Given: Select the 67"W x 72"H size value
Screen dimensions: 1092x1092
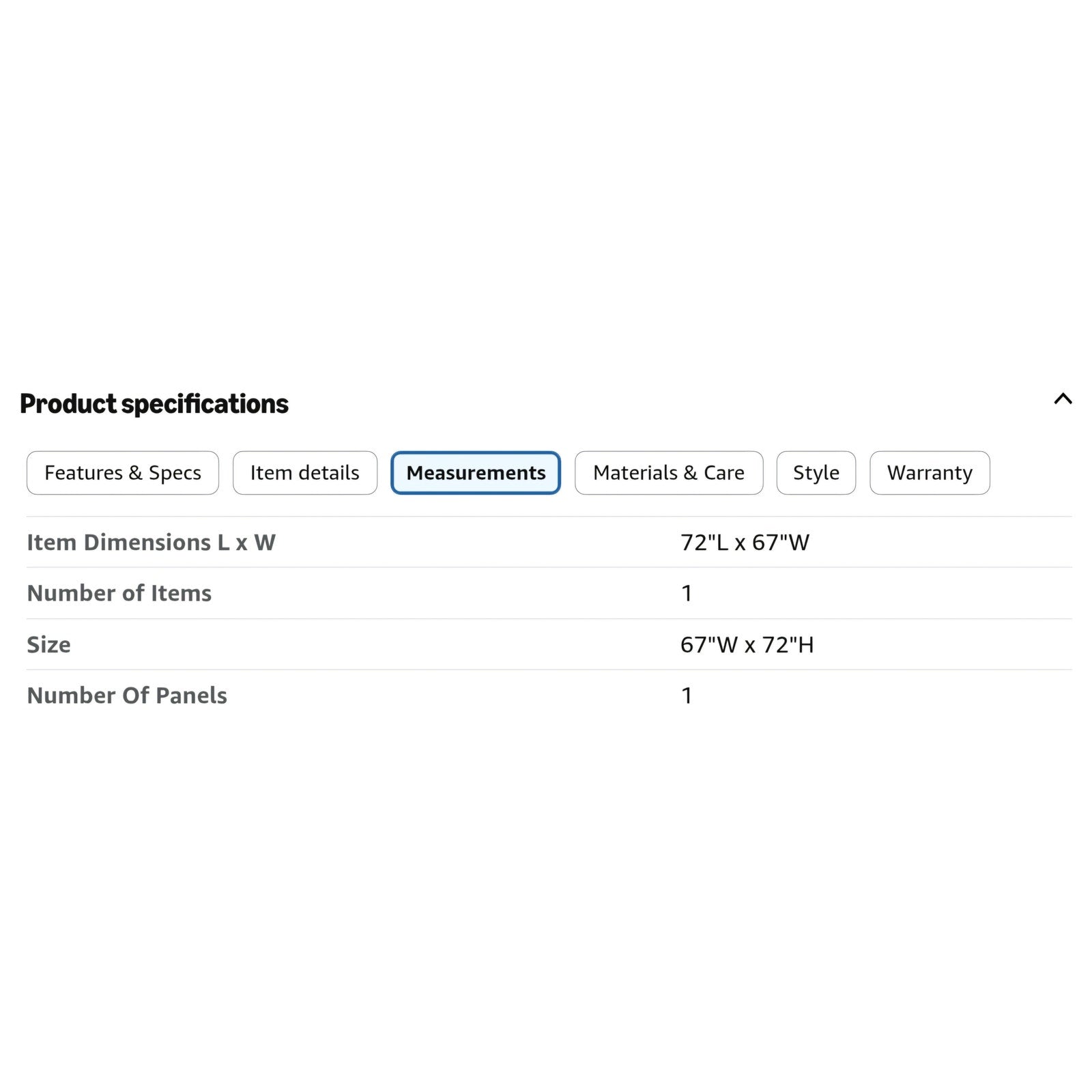Looking at the screenshot, I should point(747,644).
